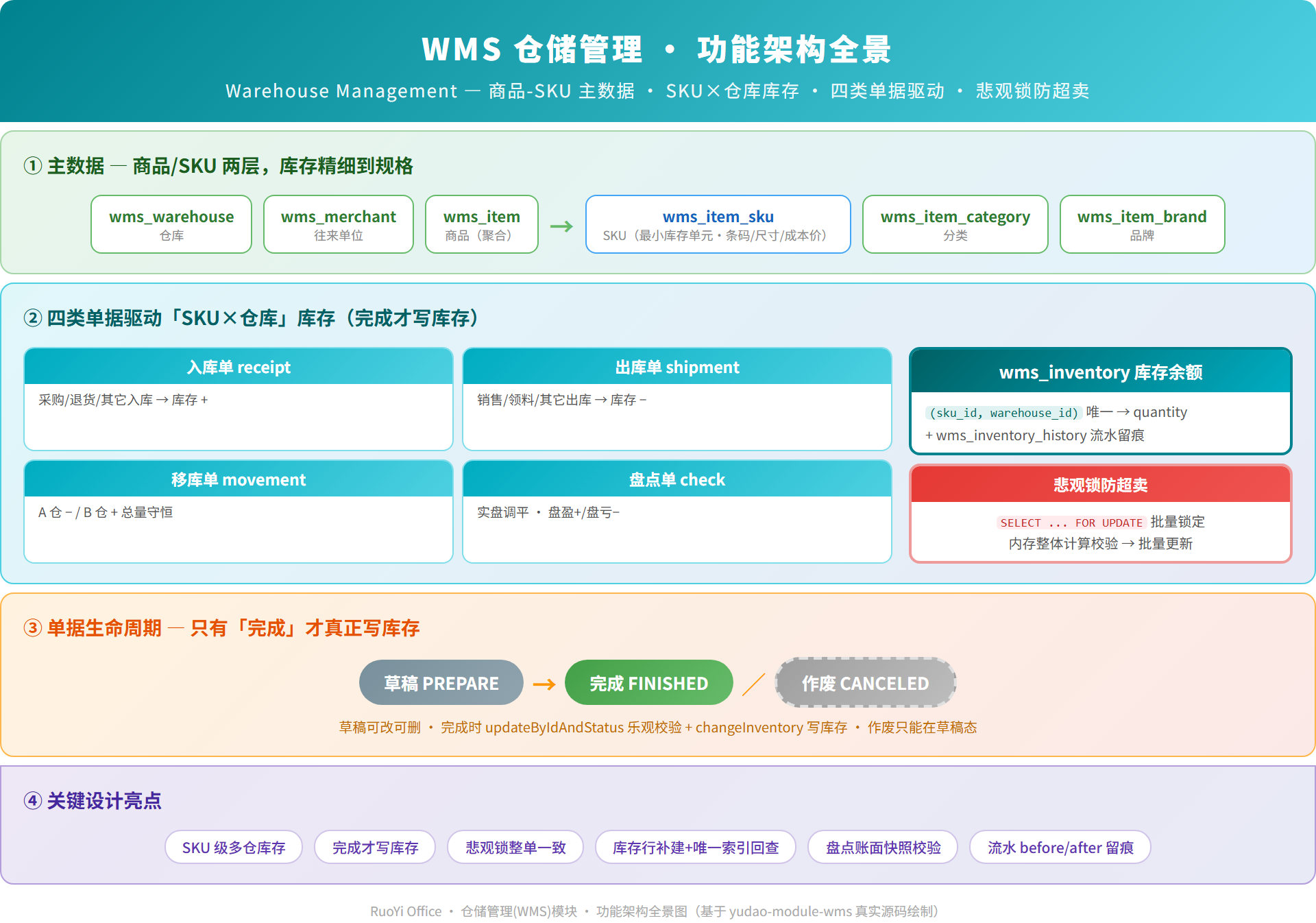Open the wms_item_brand 品牌 card
Screen dimensions: 1316x923
(1142, 224)
